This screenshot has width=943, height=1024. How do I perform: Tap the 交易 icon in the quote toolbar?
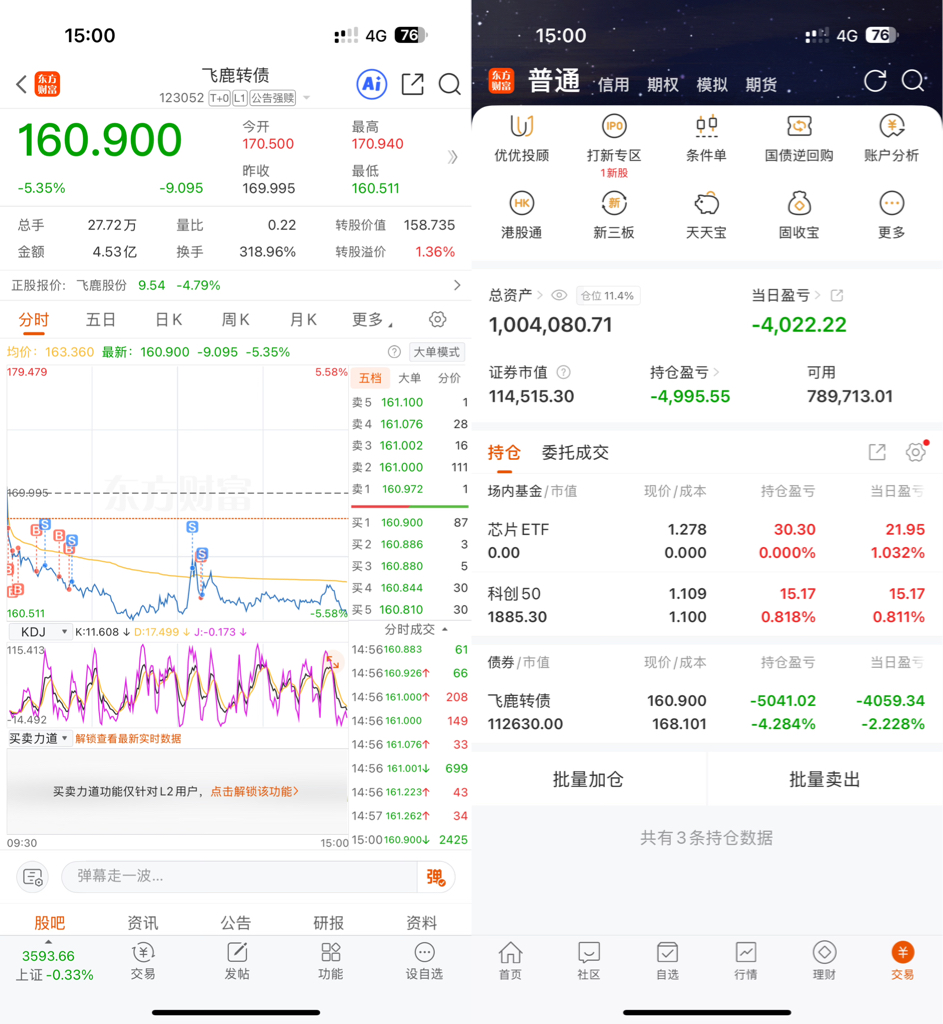coord(143,961)
